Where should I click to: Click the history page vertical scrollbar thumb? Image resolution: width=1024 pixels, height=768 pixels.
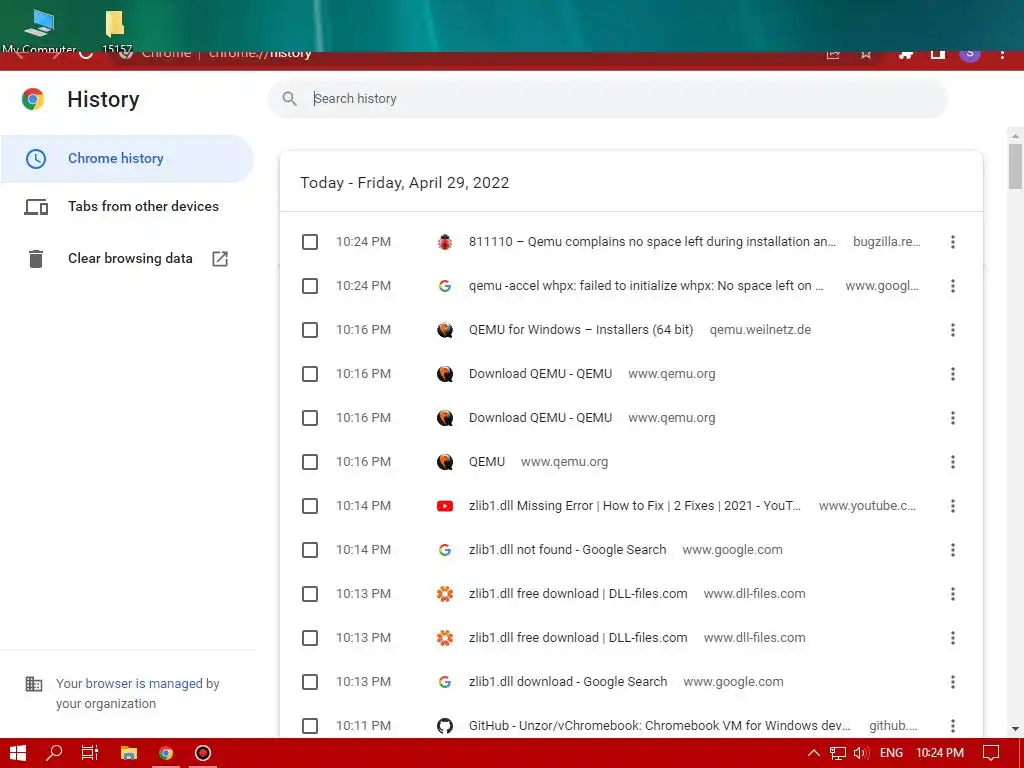[x=1015, y=165]
